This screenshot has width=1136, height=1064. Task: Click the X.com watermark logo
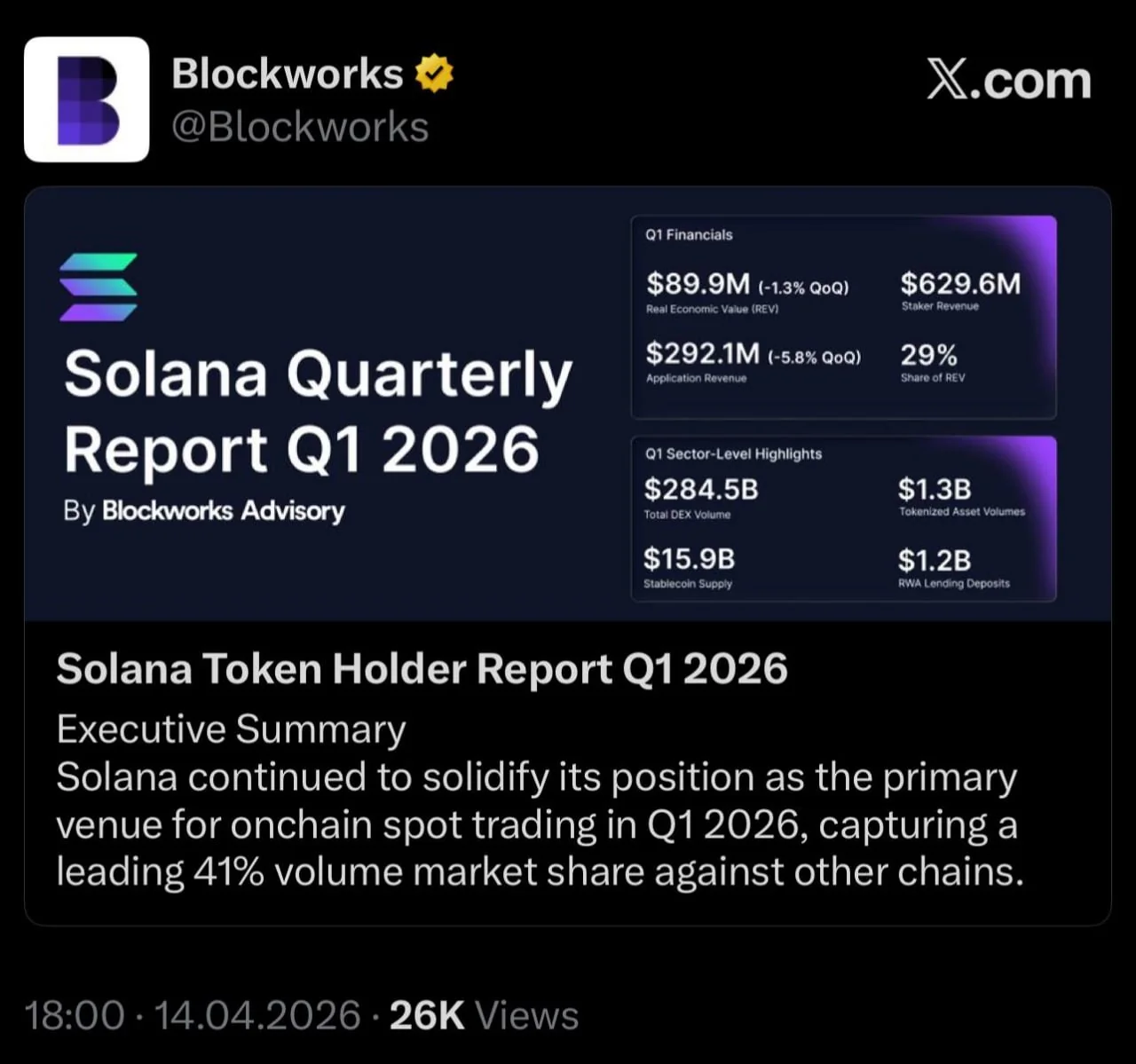click(1009, 81)
